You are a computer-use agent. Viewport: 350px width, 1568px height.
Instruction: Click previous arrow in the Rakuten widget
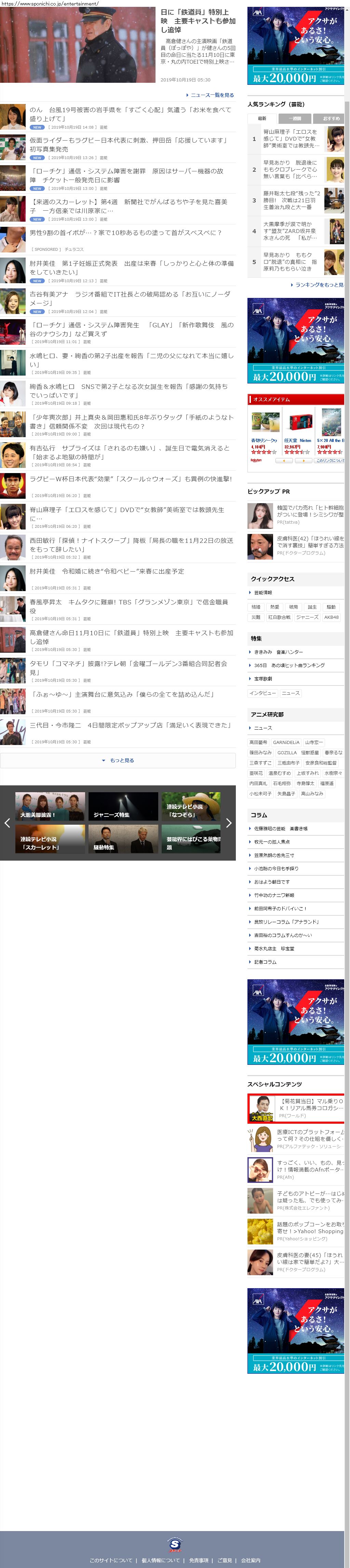[284, 460]
